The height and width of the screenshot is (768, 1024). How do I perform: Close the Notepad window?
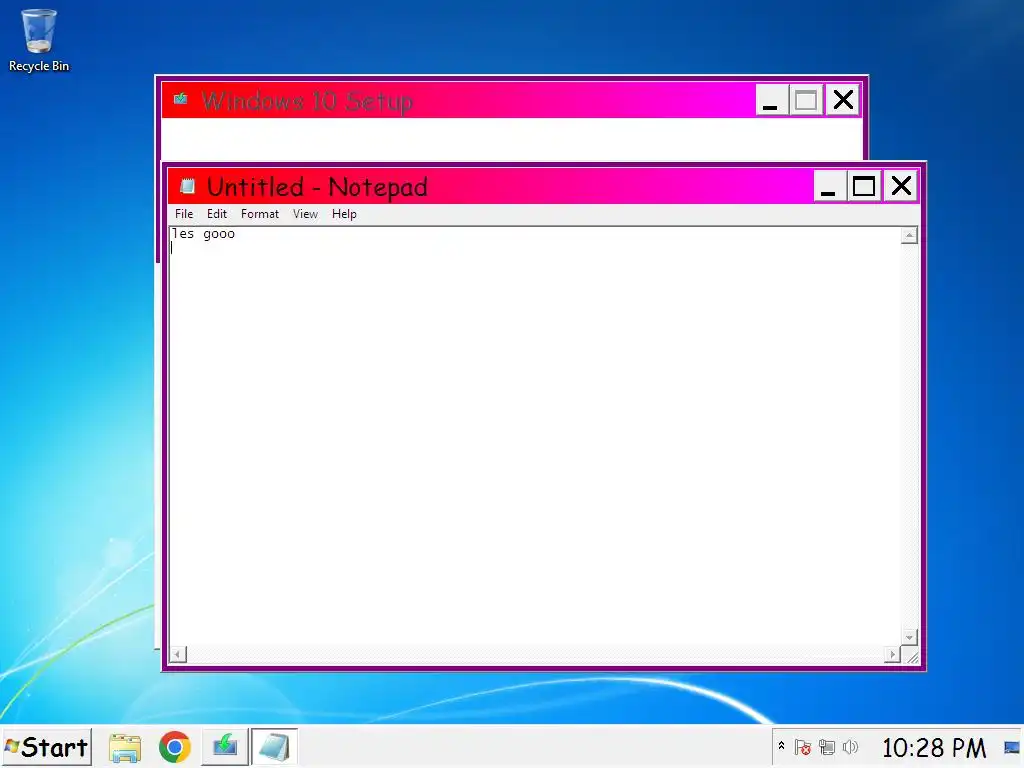901,186
